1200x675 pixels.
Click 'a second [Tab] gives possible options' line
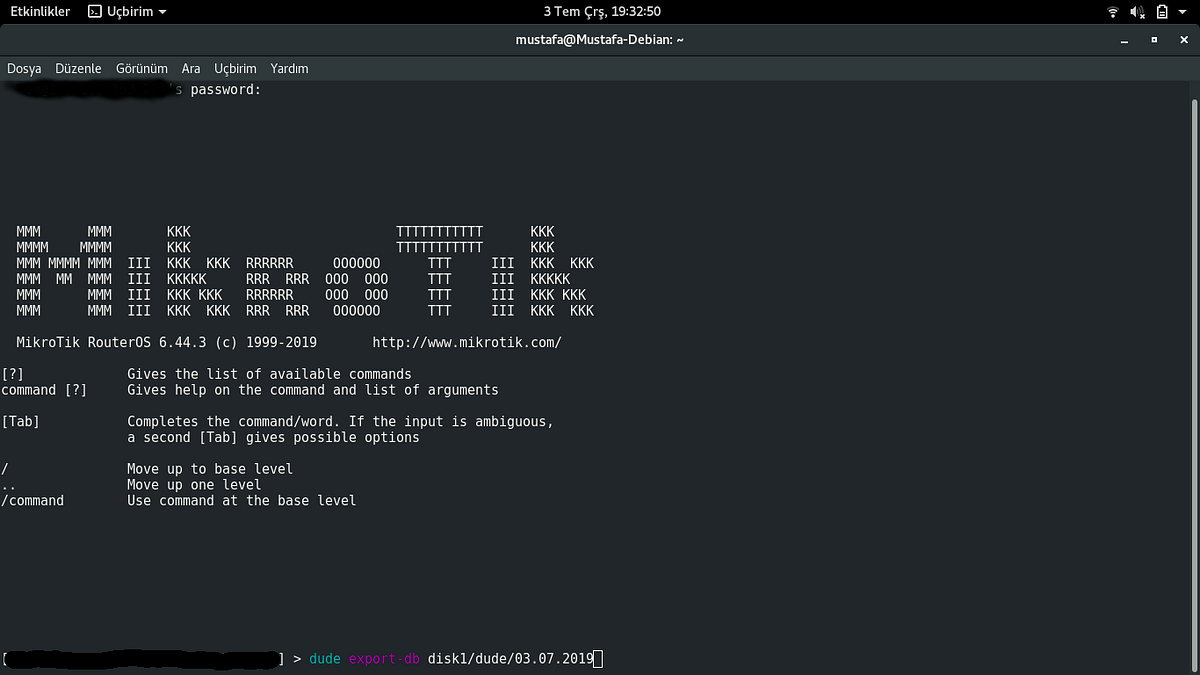tap(273, 437)
